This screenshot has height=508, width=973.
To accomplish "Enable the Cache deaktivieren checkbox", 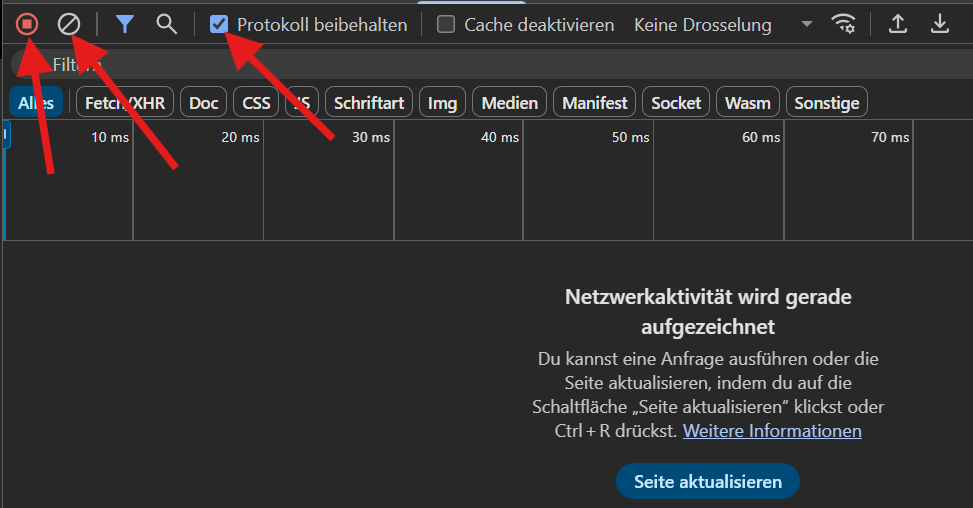I will click(446, 24).
